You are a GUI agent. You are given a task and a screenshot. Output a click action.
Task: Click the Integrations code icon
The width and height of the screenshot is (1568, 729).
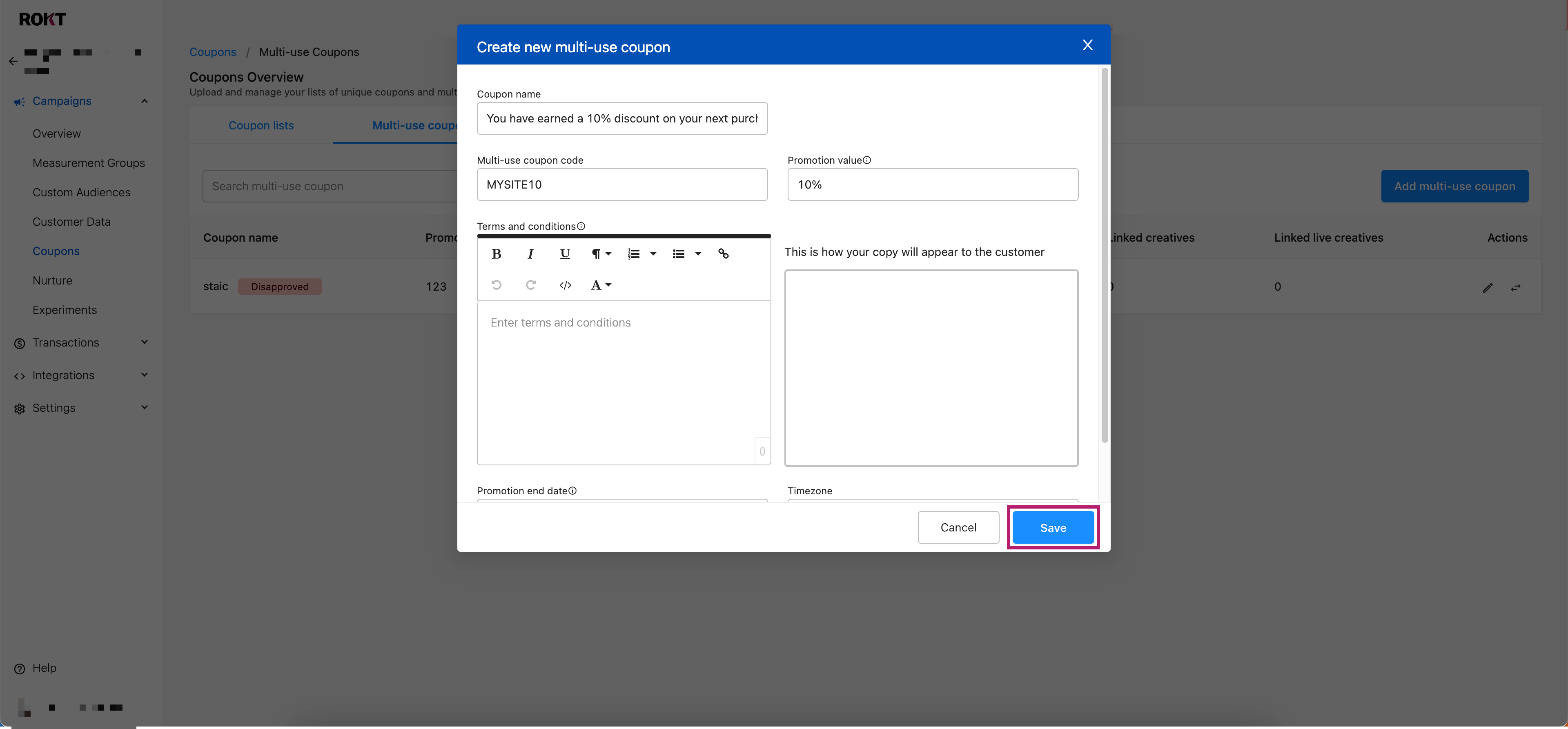tap(20, 376)
